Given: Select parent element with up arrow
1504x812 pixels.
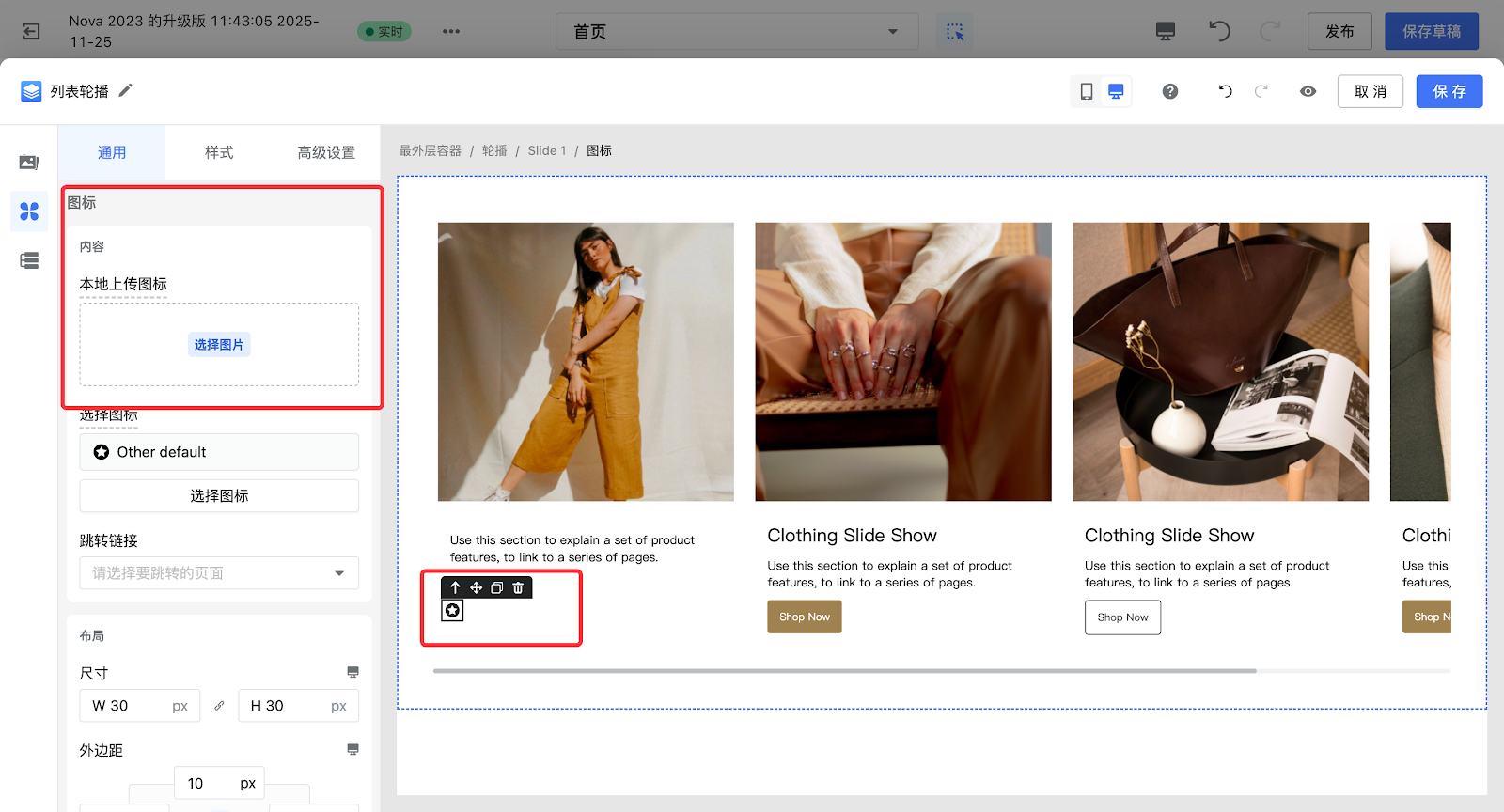Looking at the screenshot, I should tap(455, 587).
